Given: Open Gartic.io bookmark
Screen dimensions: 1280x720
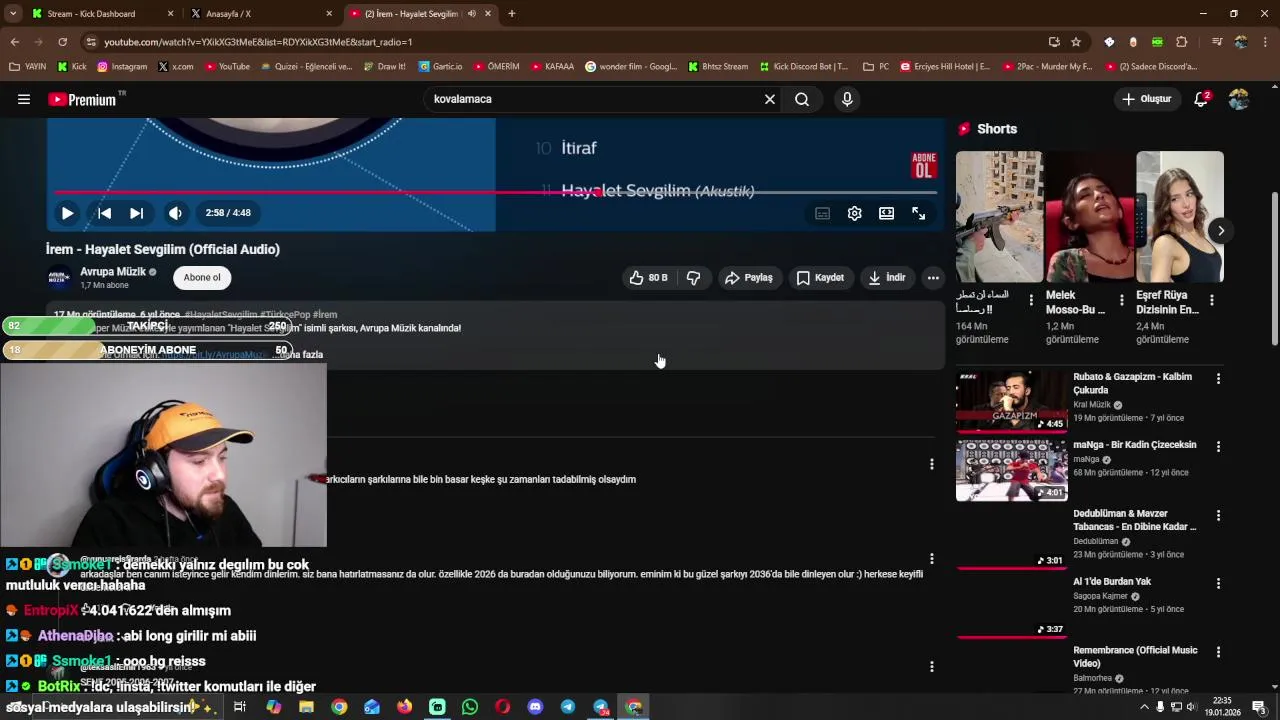Looking at the screenshot, I should (440, 67).
